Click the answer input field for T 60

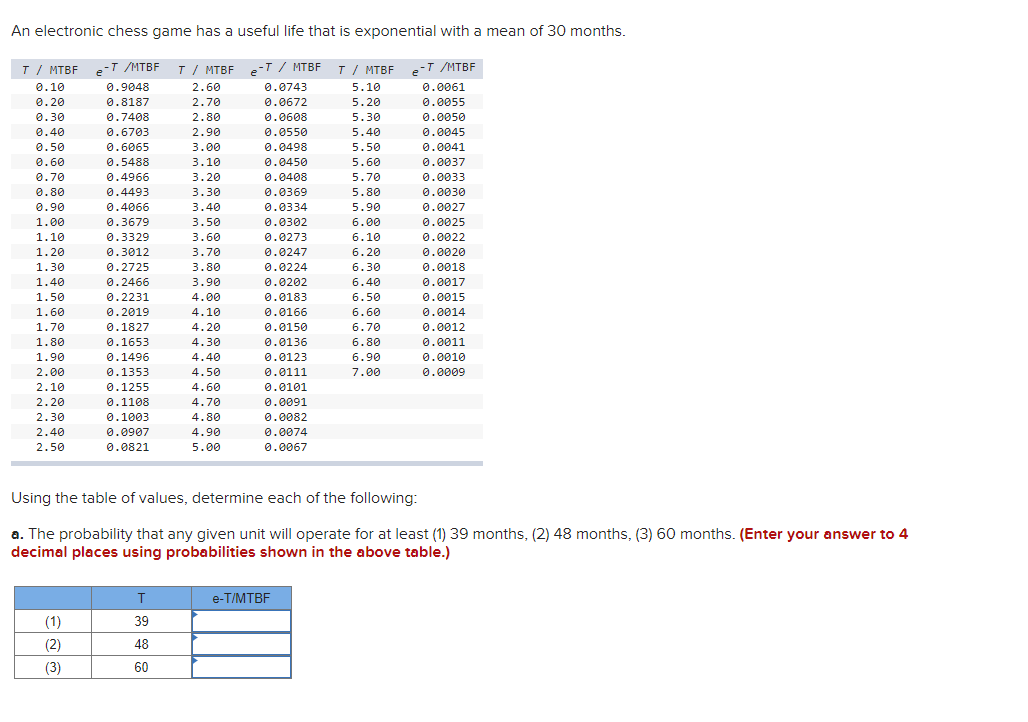(x=241, y=667)
